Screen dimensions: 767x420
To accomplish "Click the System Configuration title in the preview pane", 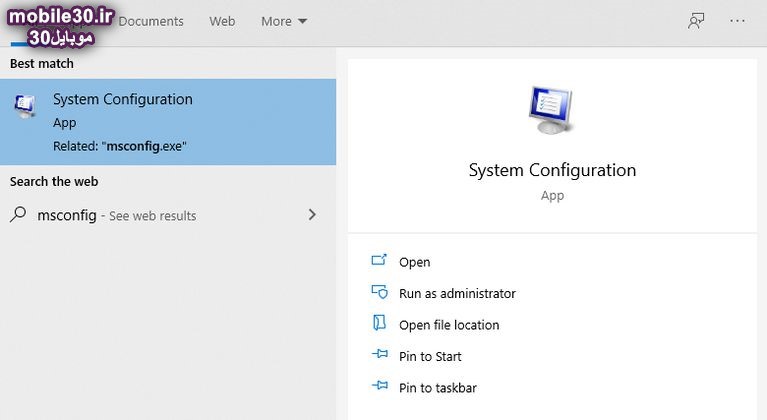I will [552, 170].
